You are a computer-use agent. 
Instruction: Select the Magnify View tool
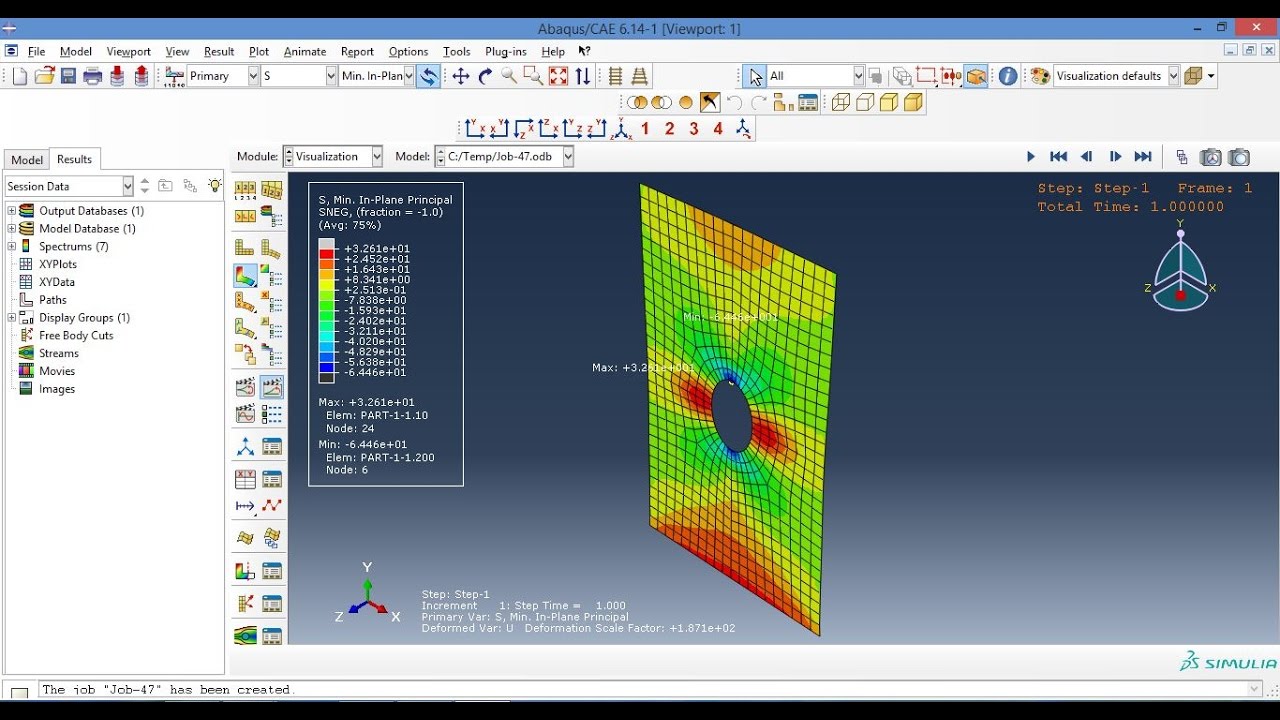click(x=509, y=76)
